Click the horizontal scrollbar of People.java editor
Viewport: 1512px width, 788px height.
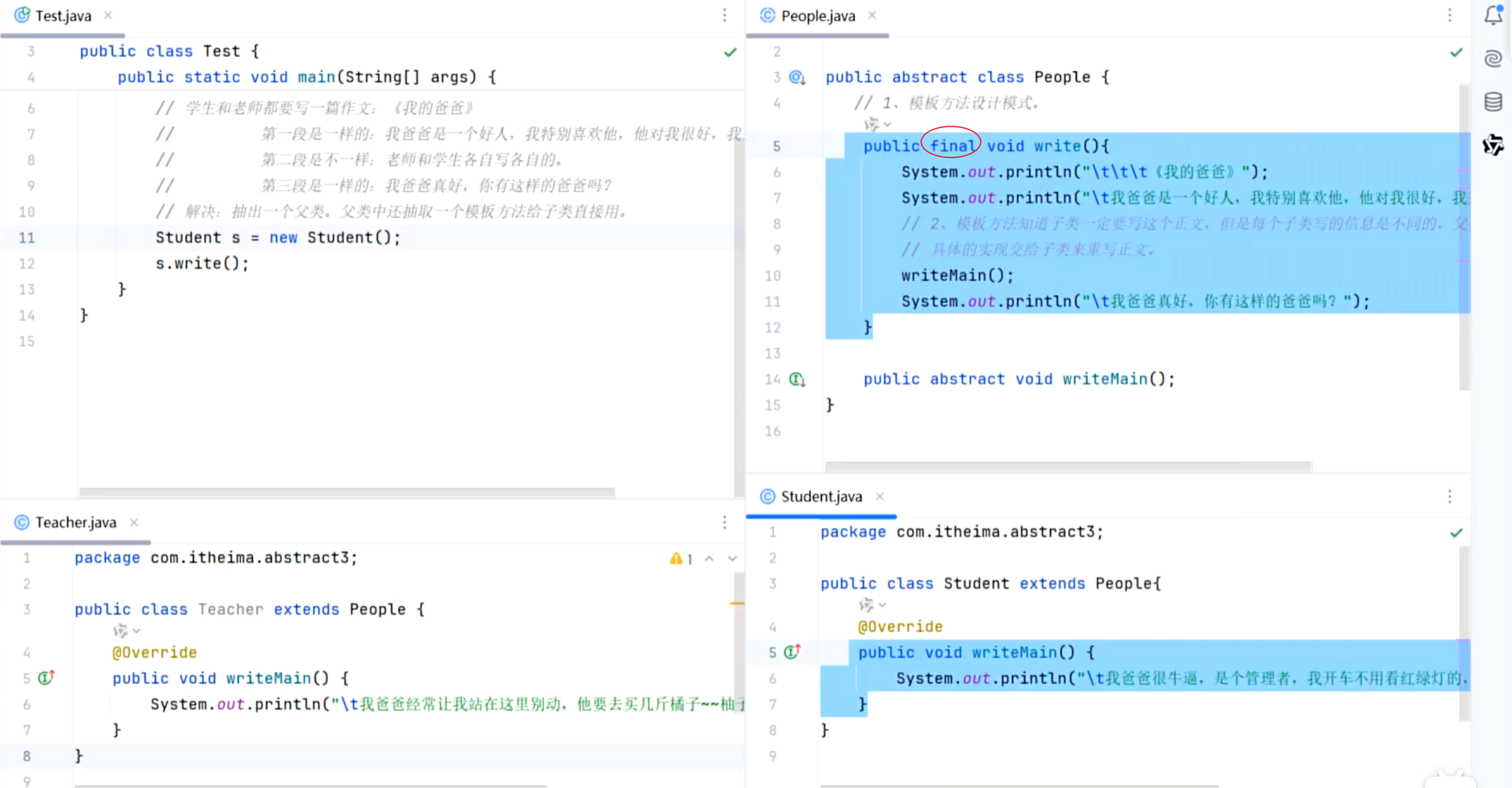coord(1069,466)
